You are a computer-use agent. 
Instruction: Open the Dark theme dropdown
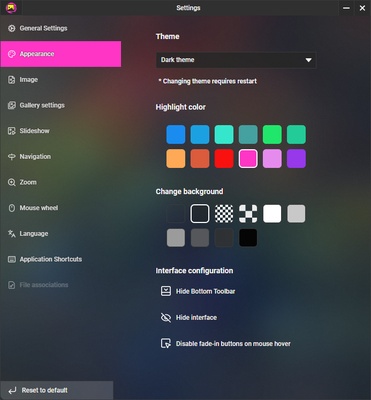pyautogui.click(x=236, y=60)
